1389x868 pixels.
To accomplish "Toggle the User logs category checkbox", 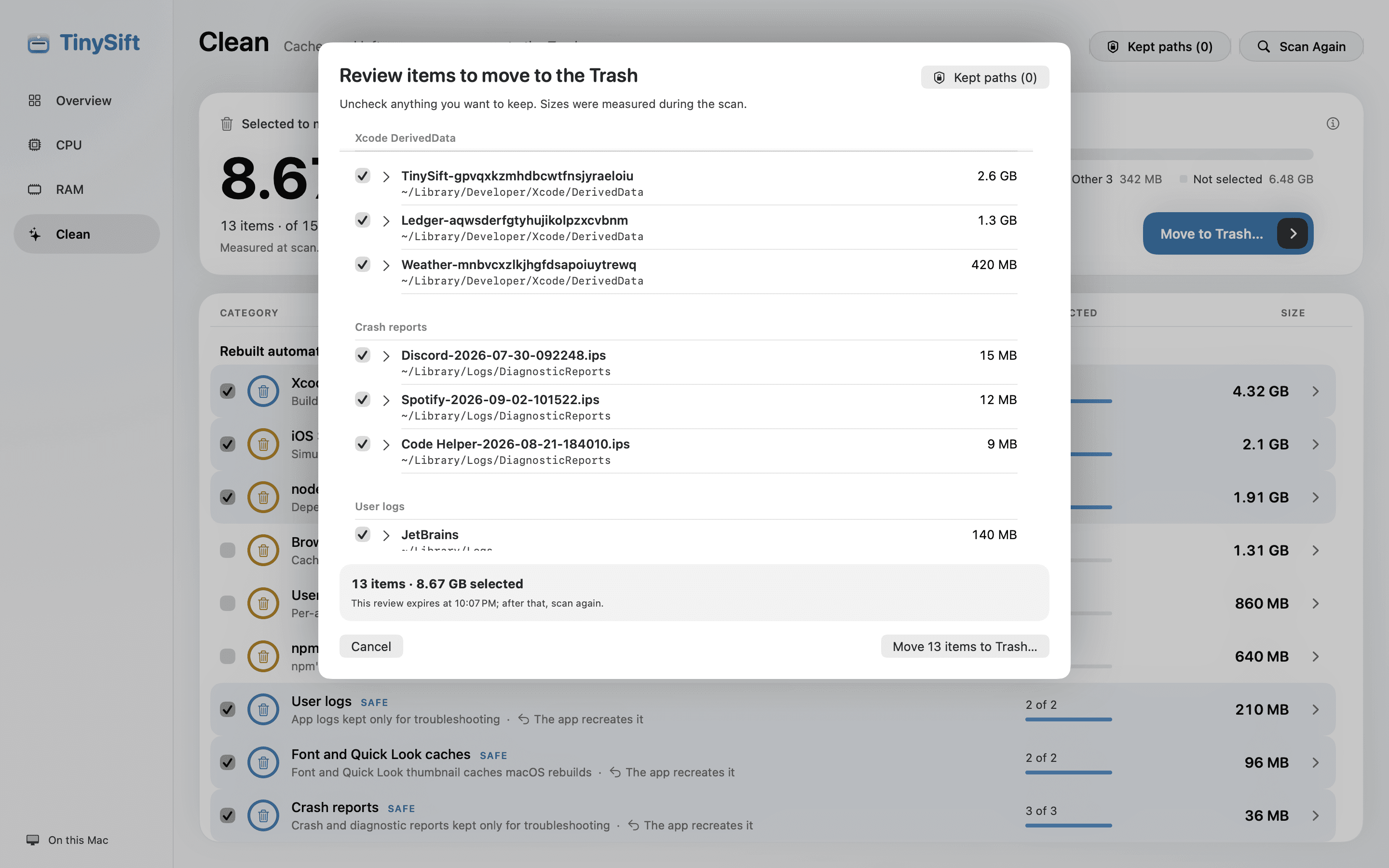I will point(228,709).
